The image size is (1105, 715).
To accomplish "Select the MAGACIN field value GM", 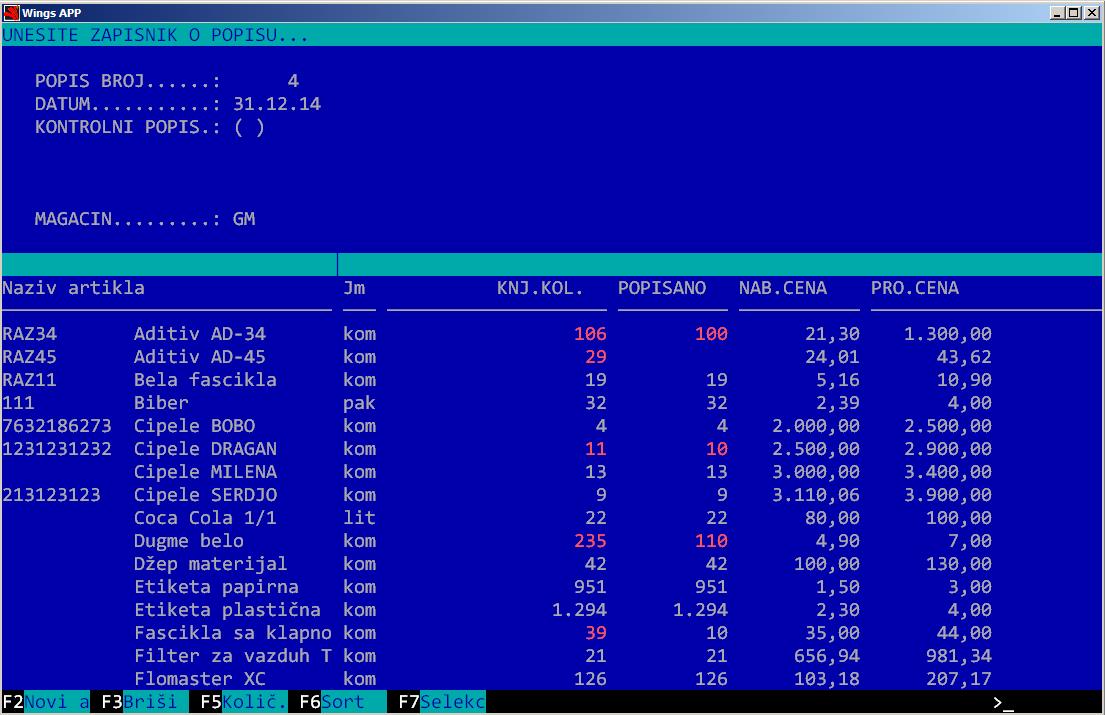I will click(x=244, y=219).
